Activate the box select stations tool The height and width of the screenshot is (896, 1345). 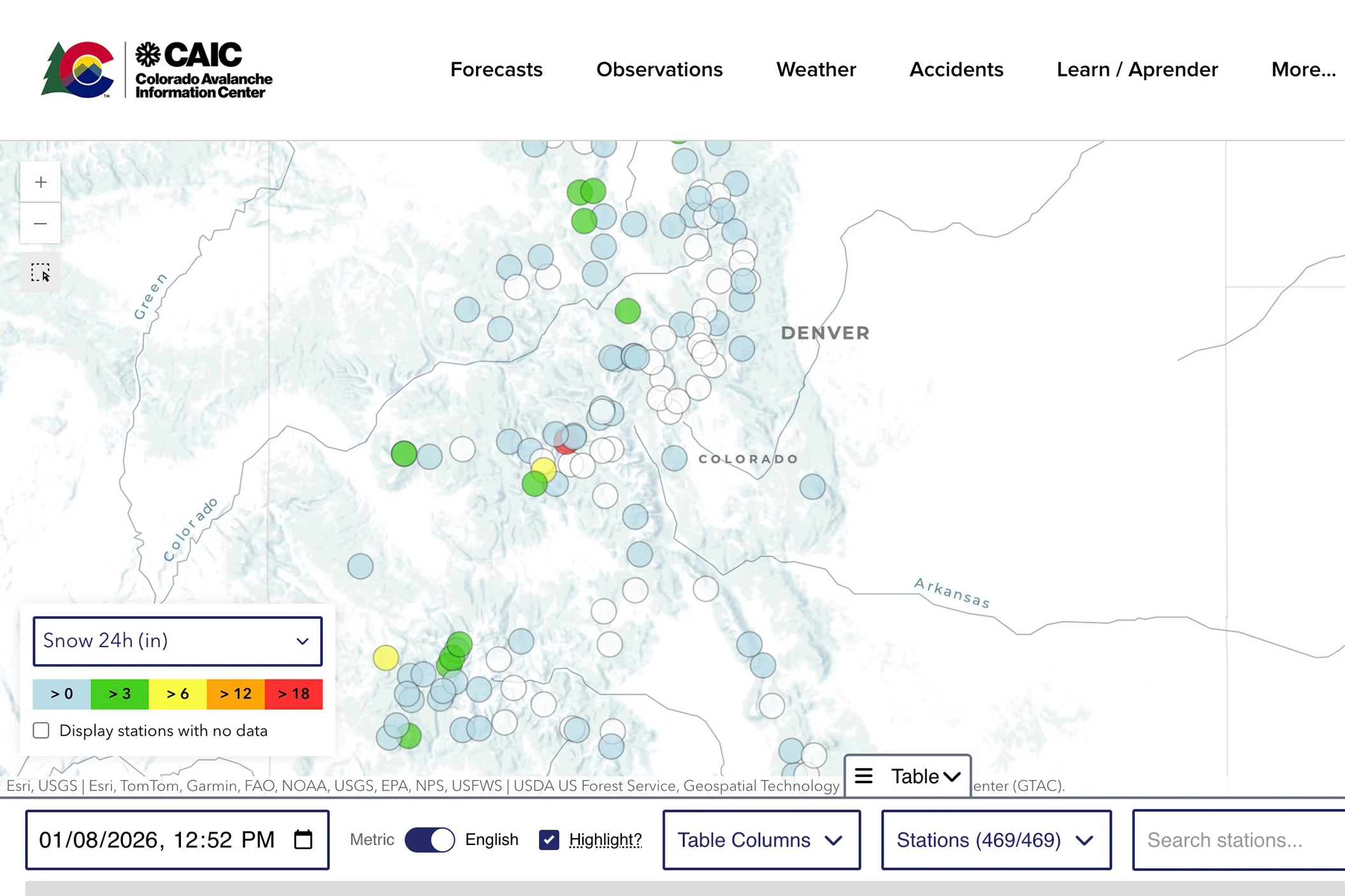[41, 273]
